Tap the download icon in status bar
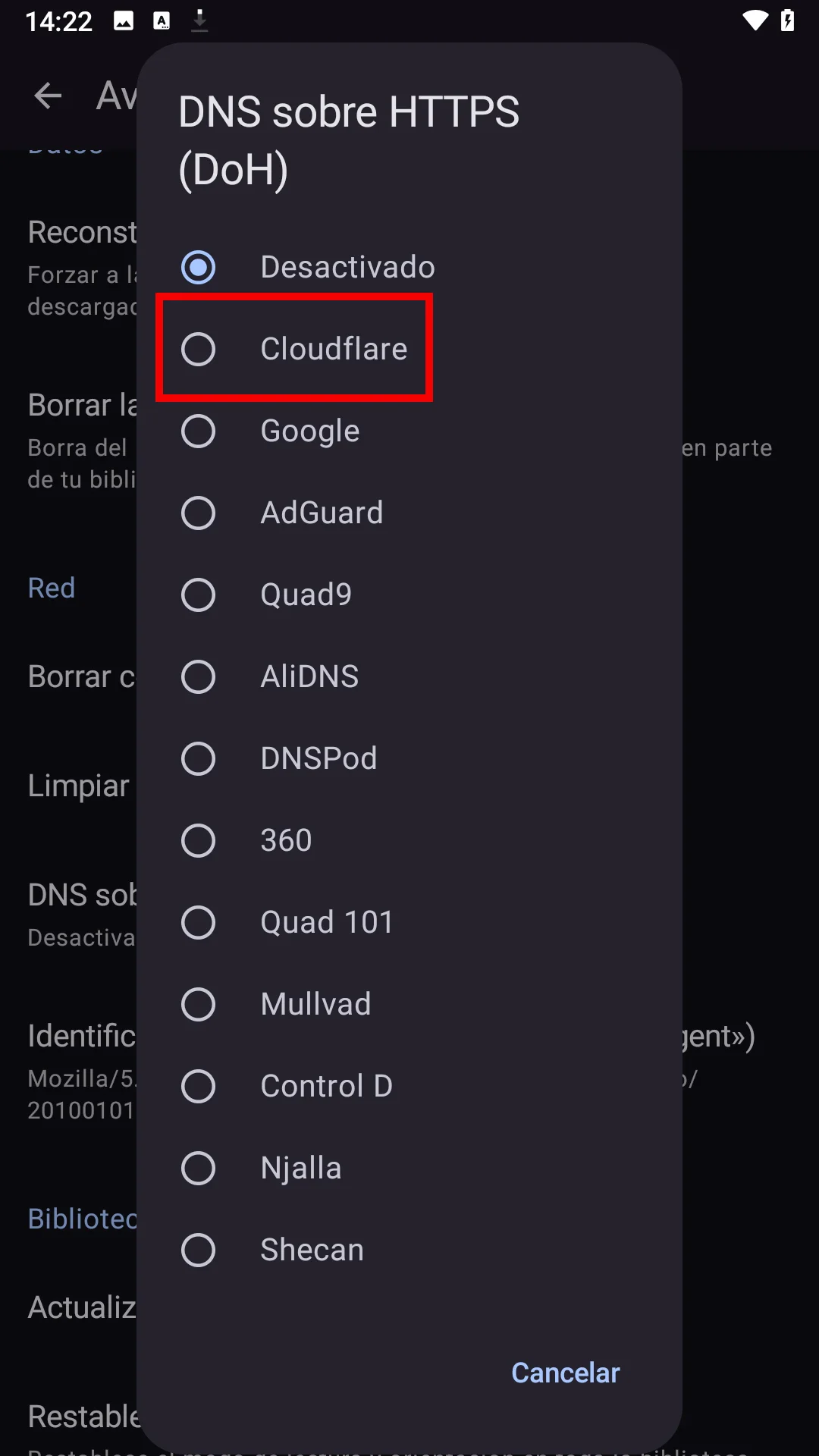The height and width of the screenshot is (1456, 819). pos(199,20)
